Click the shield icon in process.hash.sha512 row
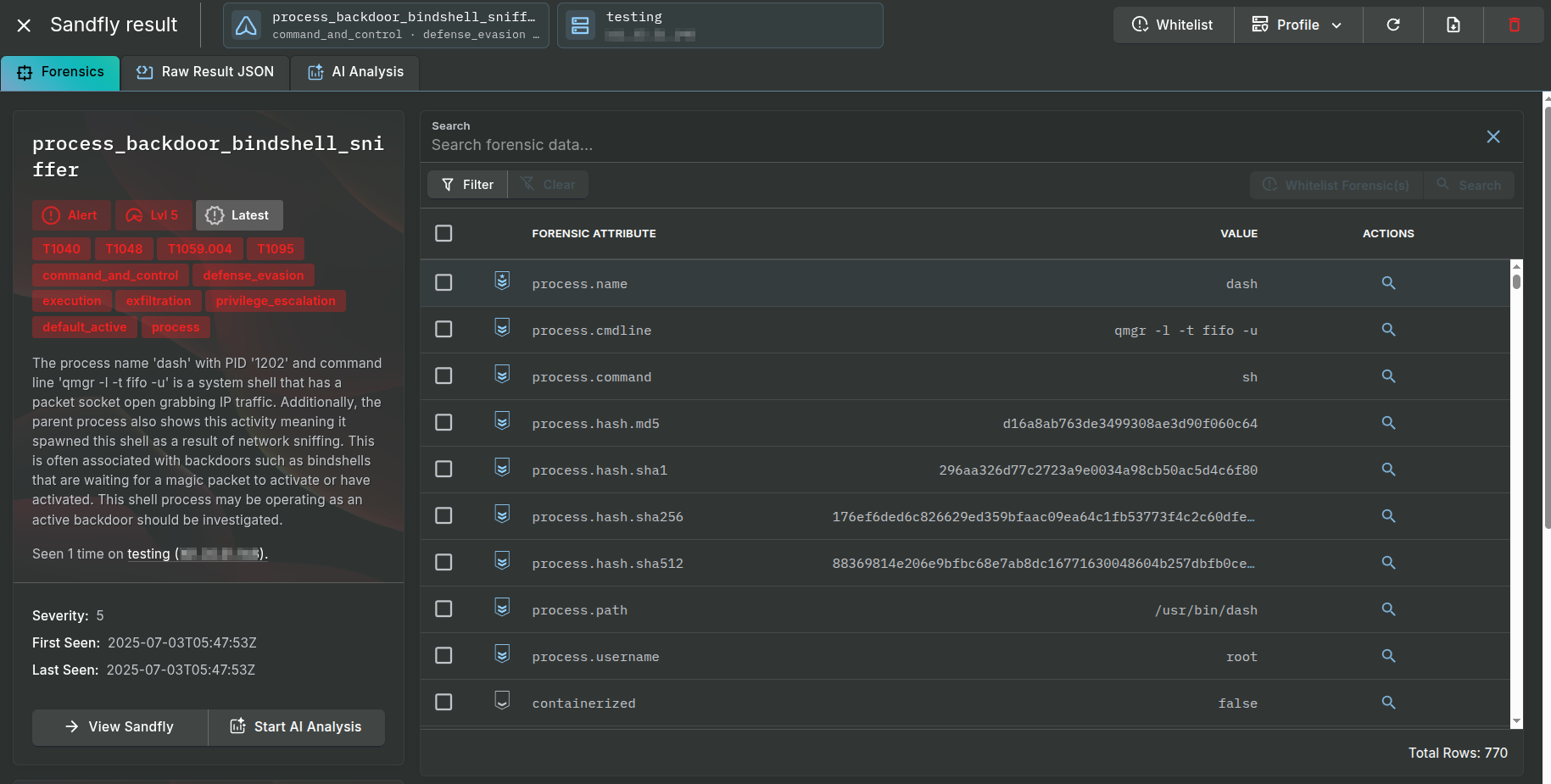Image resolution: width=1551 pixels, height=784 pixels. pyautogui.click(x=502, y=560)
